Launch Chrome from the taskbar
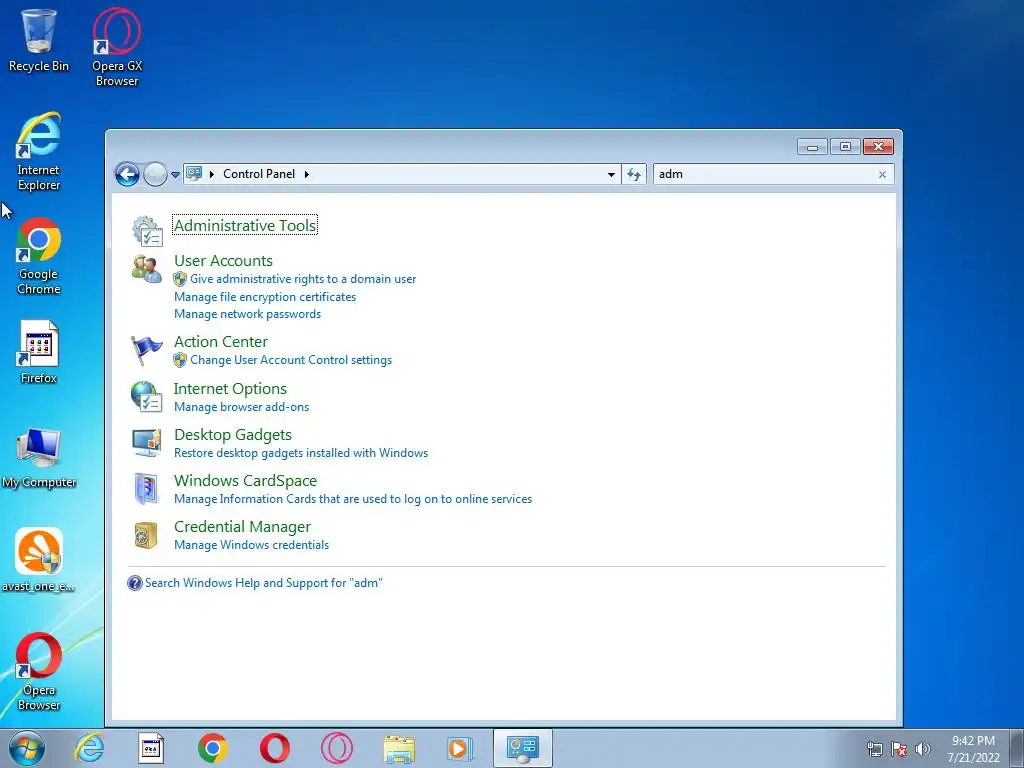Viewport: 1024px width, 768px height. [x=212, y=748]
